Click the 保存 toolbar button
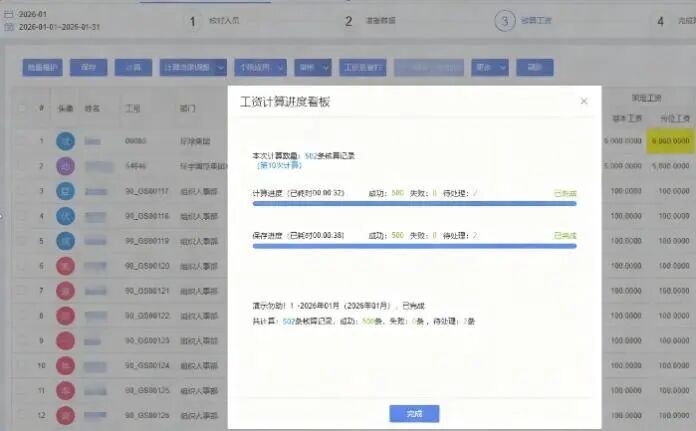Screen dimensions: 696x431 [88, 67]
